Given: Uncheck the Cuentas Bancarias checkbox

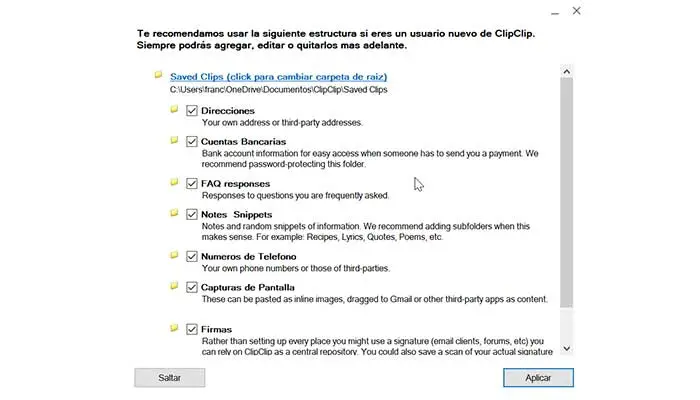Looking at the screenshot, I should coord(192,142).
